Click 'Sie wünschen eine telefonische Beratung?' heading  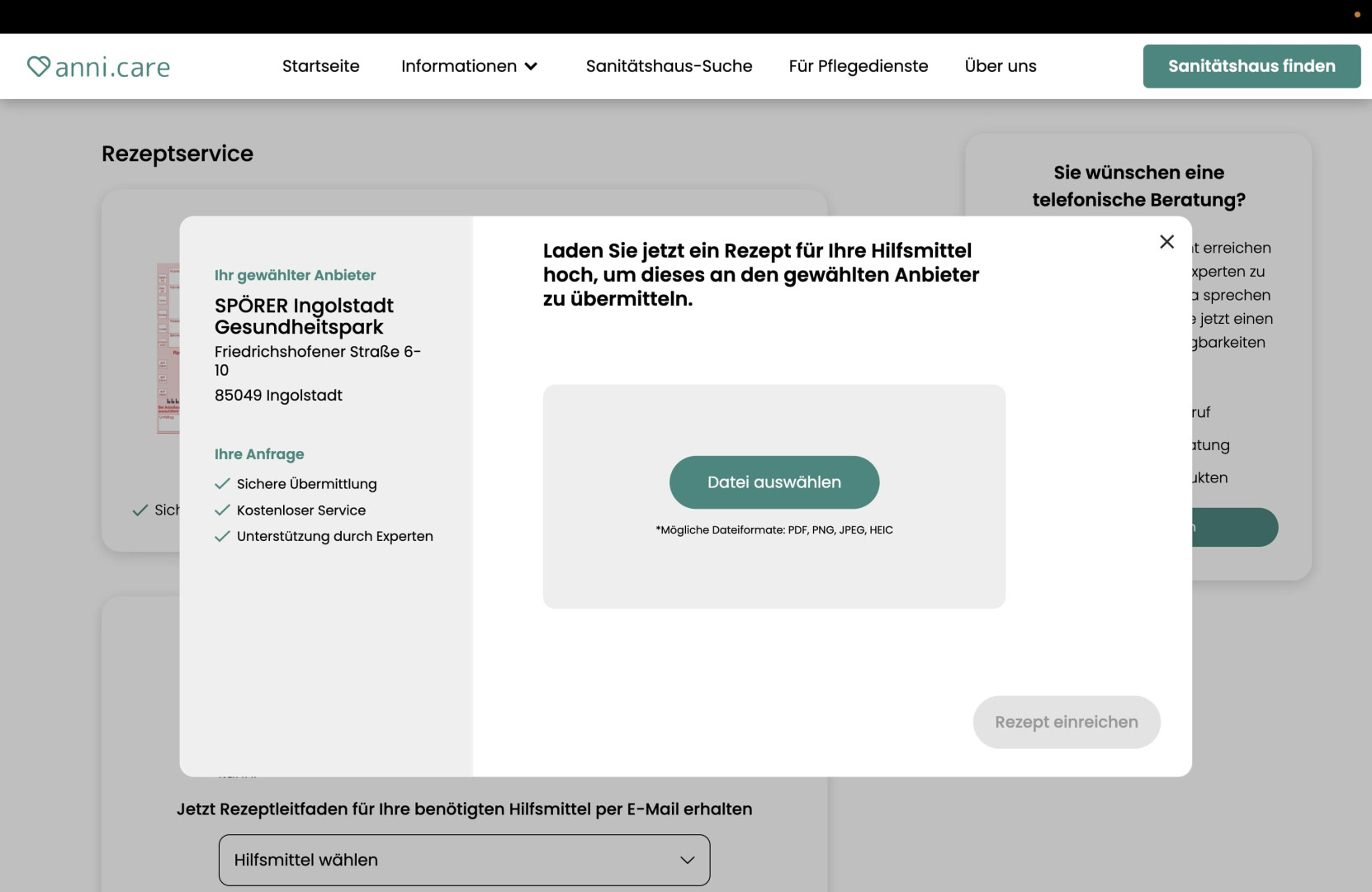[1138, 186]
